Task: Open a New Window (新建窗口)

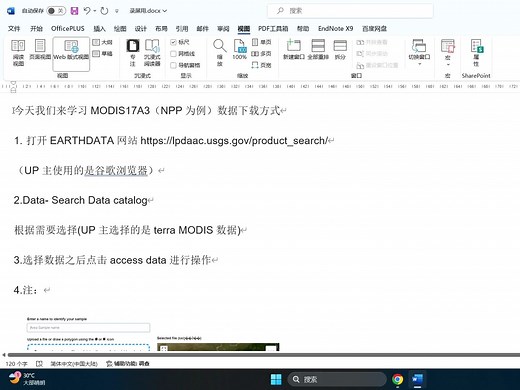Action: (x=294, y=49)
